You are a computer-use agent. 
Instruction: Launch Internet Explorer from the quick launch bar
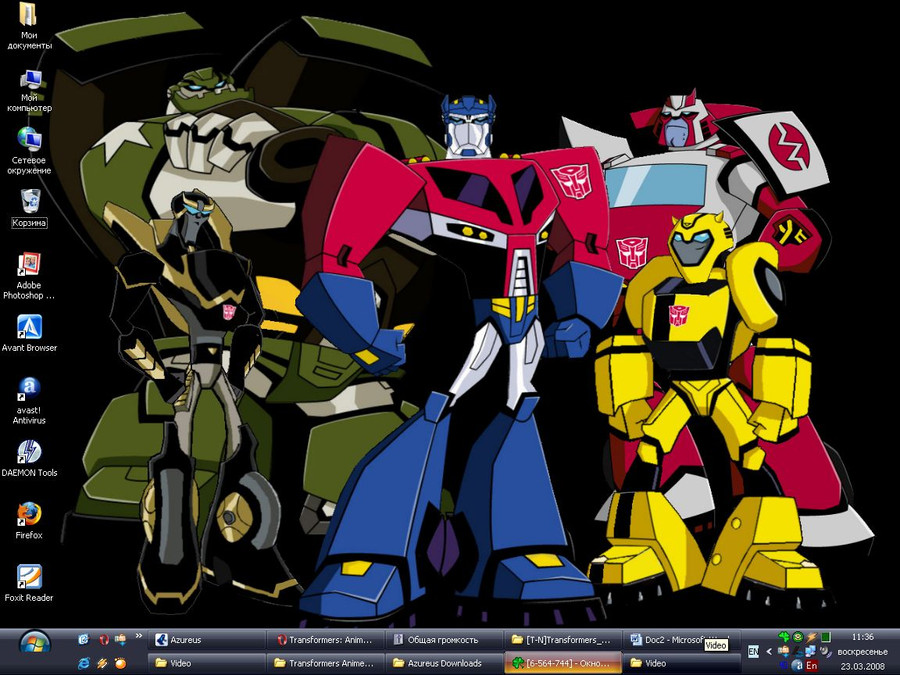[x=84, y=664]
